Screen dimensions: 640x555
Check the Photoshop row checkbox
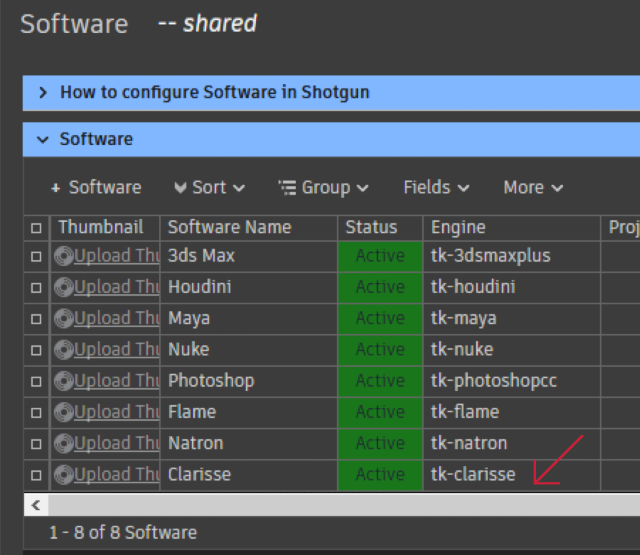click(36, 382)
